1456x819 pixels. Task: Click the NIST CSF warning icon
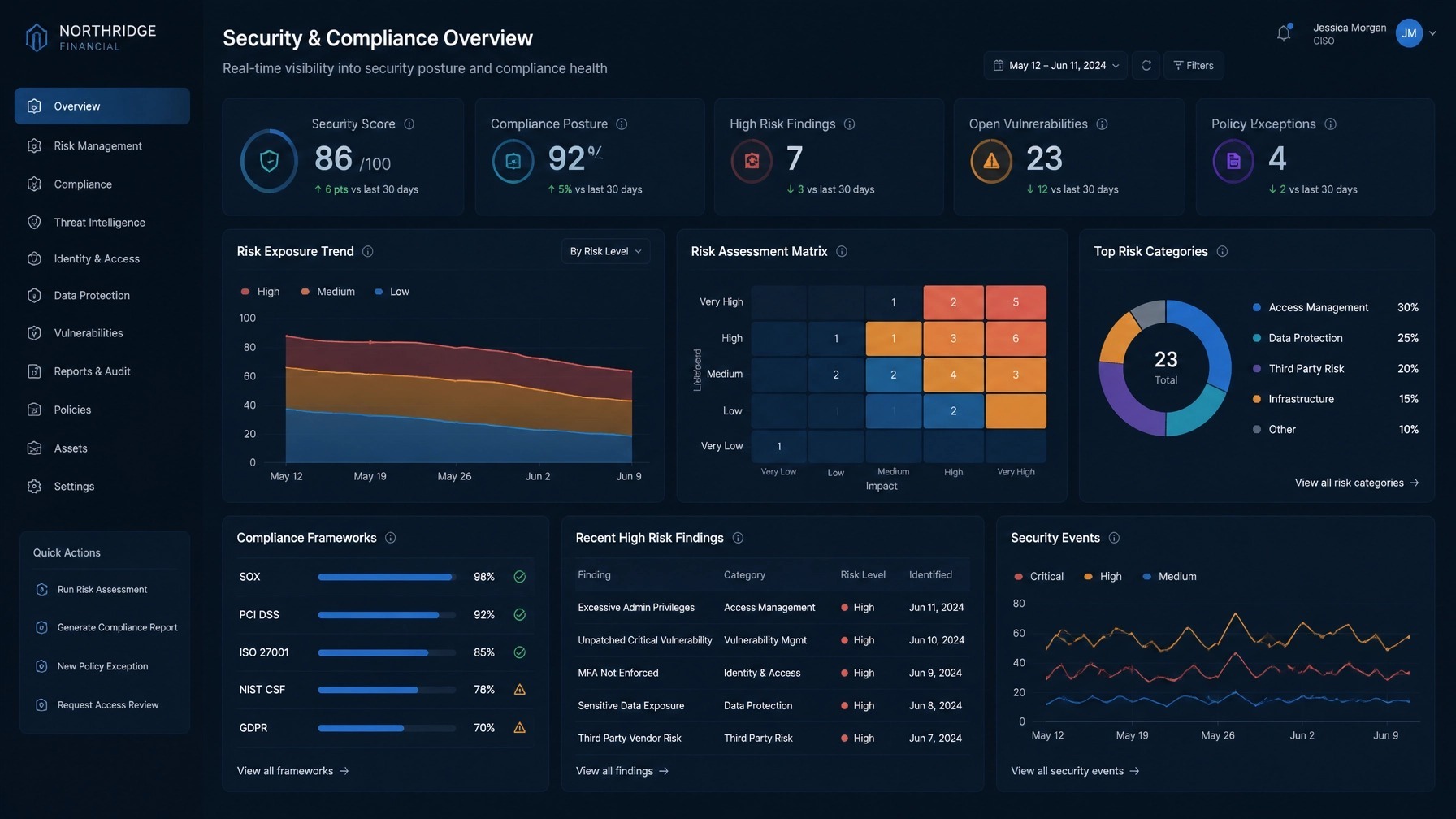[x=520, y=690]
